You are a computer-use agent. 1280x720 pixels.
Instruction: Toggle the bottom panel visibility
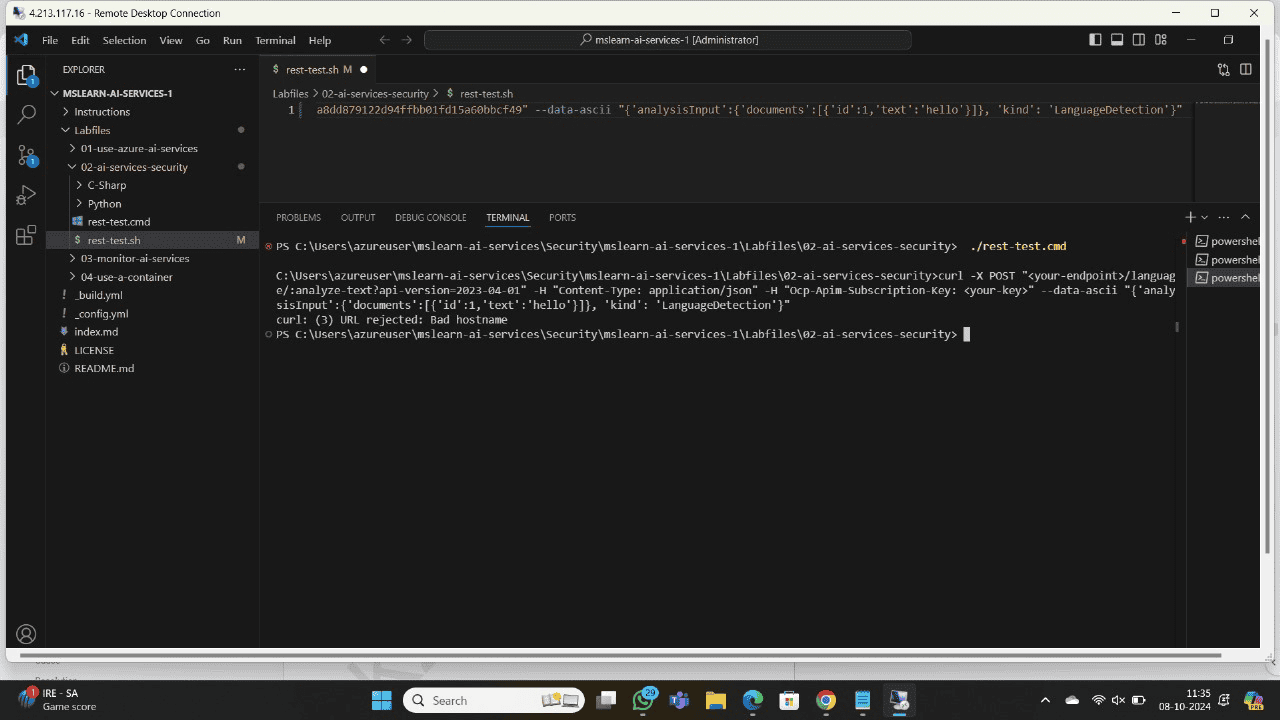coord(1117,40)
